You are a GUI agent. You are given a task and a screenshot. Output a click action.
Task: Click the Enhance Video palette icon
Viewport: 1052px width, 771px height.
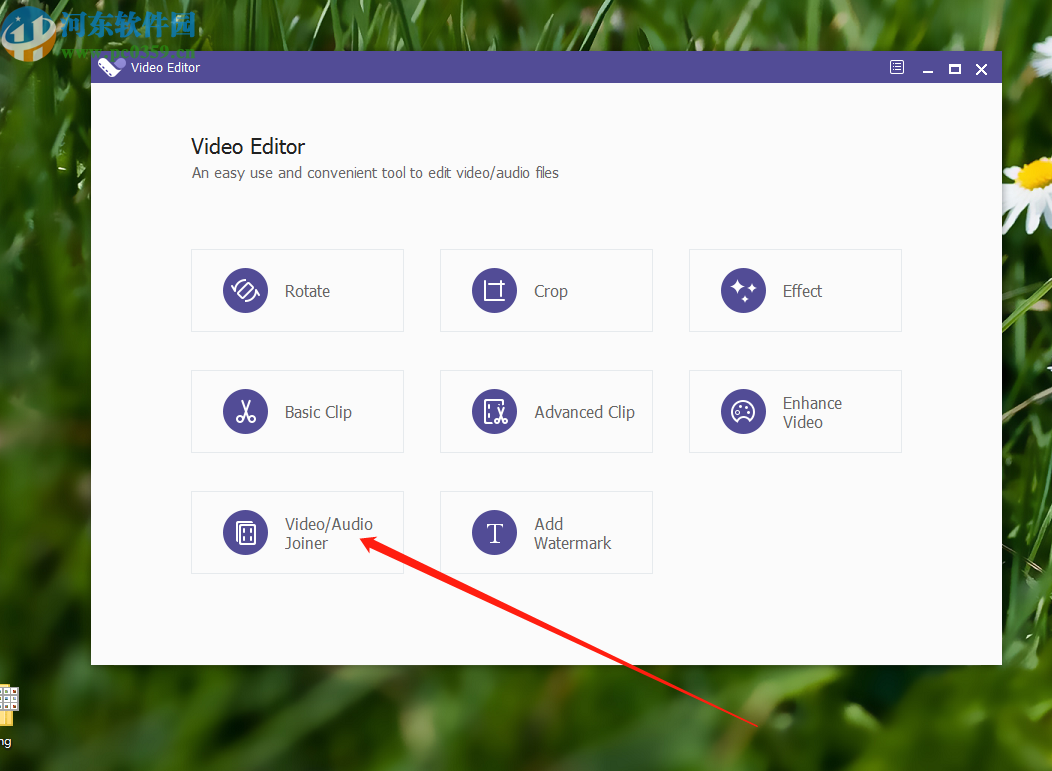pos(743,411)
